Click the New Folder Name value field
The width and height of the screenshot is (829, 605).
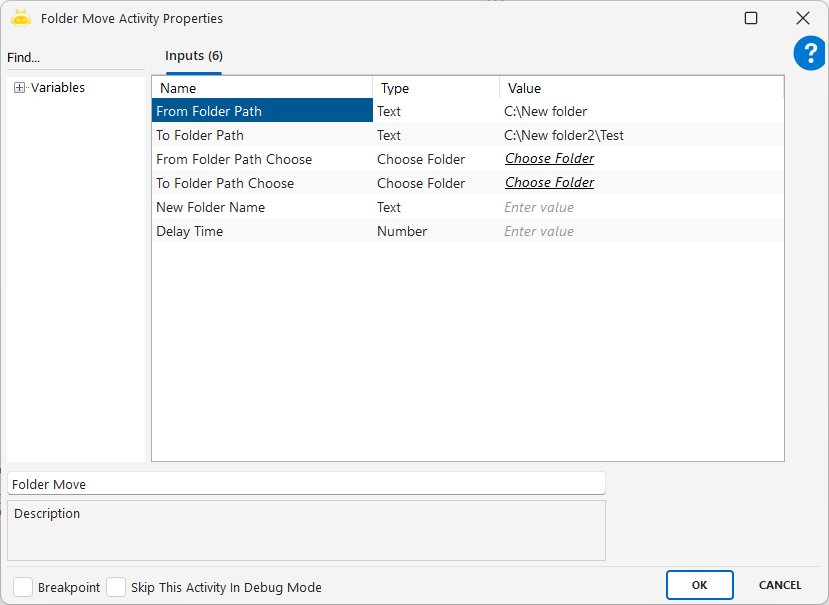pos(640,207)
